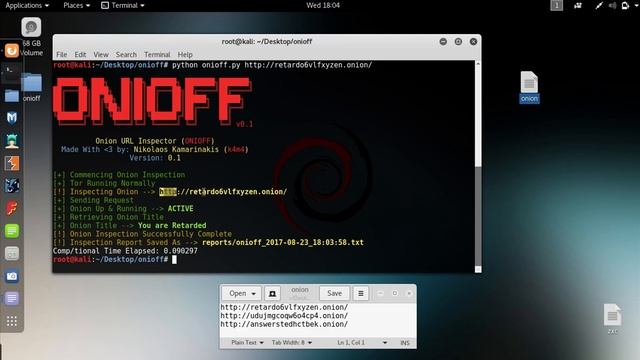Click the report path reports/onioff_2017-08-23 text
Screen dimensions: 640x360
[x=282, y=242]
